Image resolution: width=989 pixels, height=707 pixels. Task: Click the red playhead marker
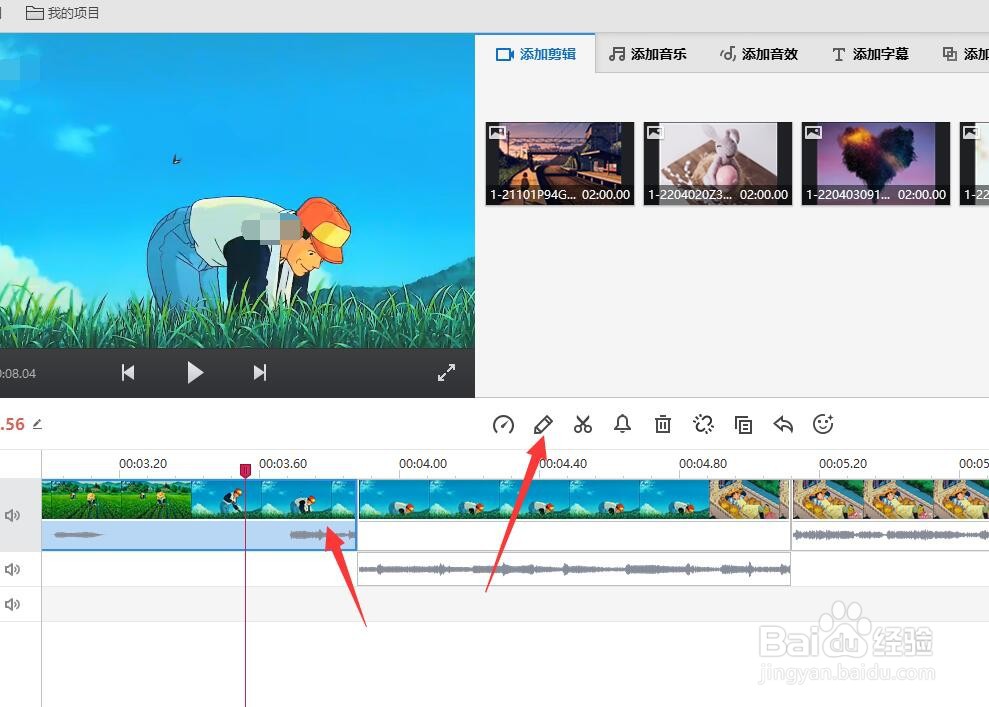(x=245, y=470)
